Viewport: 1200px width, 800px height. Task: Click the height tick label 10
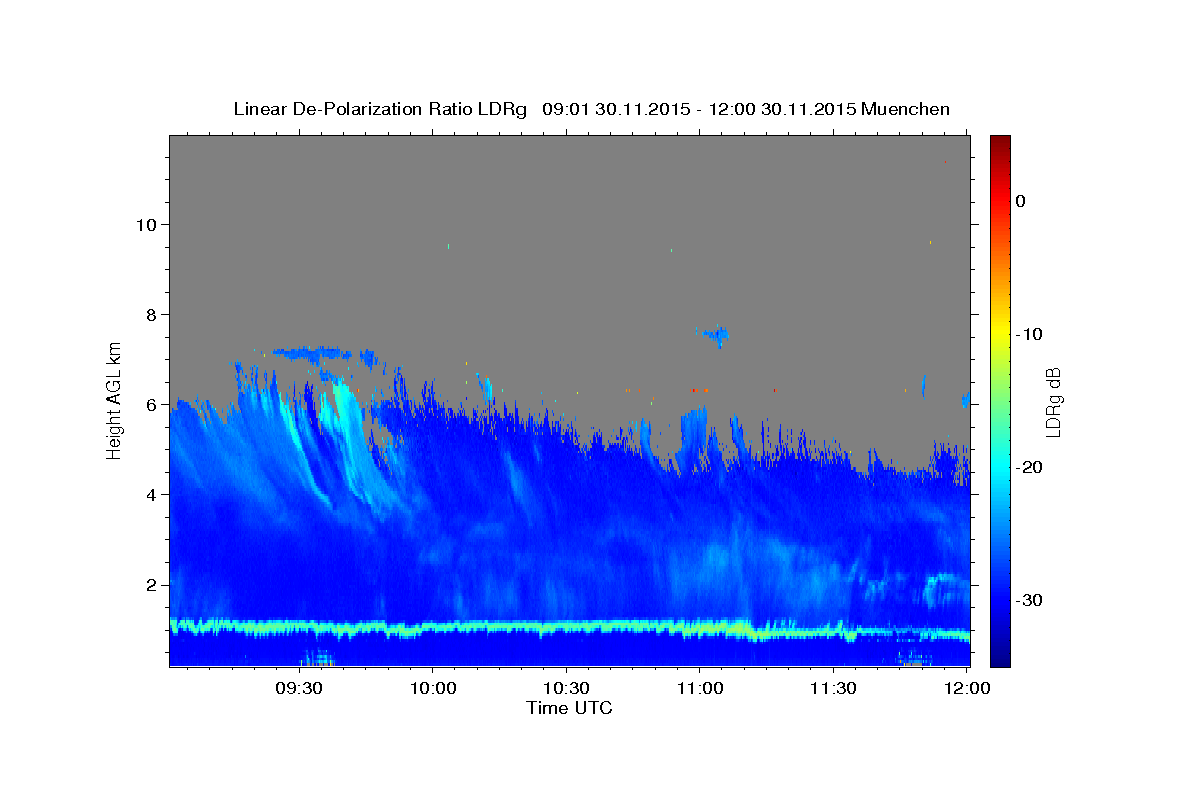pyautogui.click(x=147, y=224)
